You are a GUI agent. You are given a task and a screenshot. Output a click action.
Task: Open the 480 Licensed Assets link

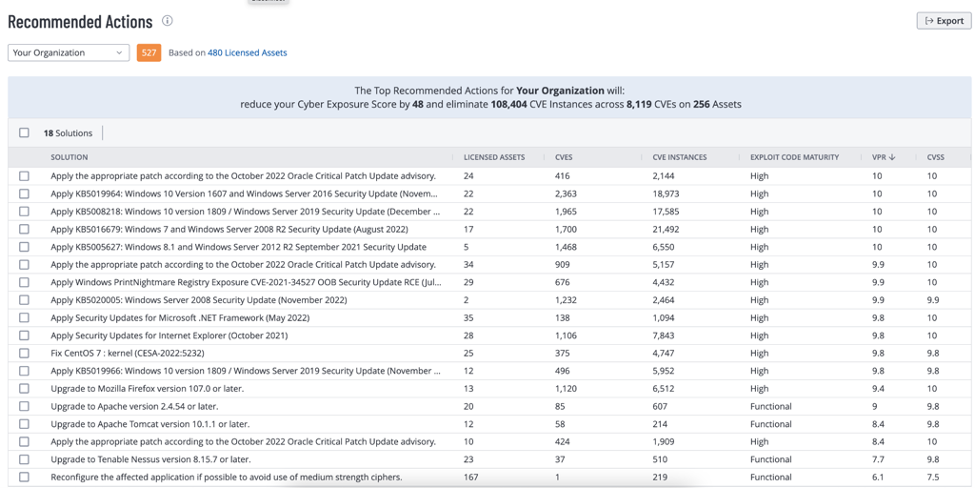pyautogui.click(x=247, y=53)
